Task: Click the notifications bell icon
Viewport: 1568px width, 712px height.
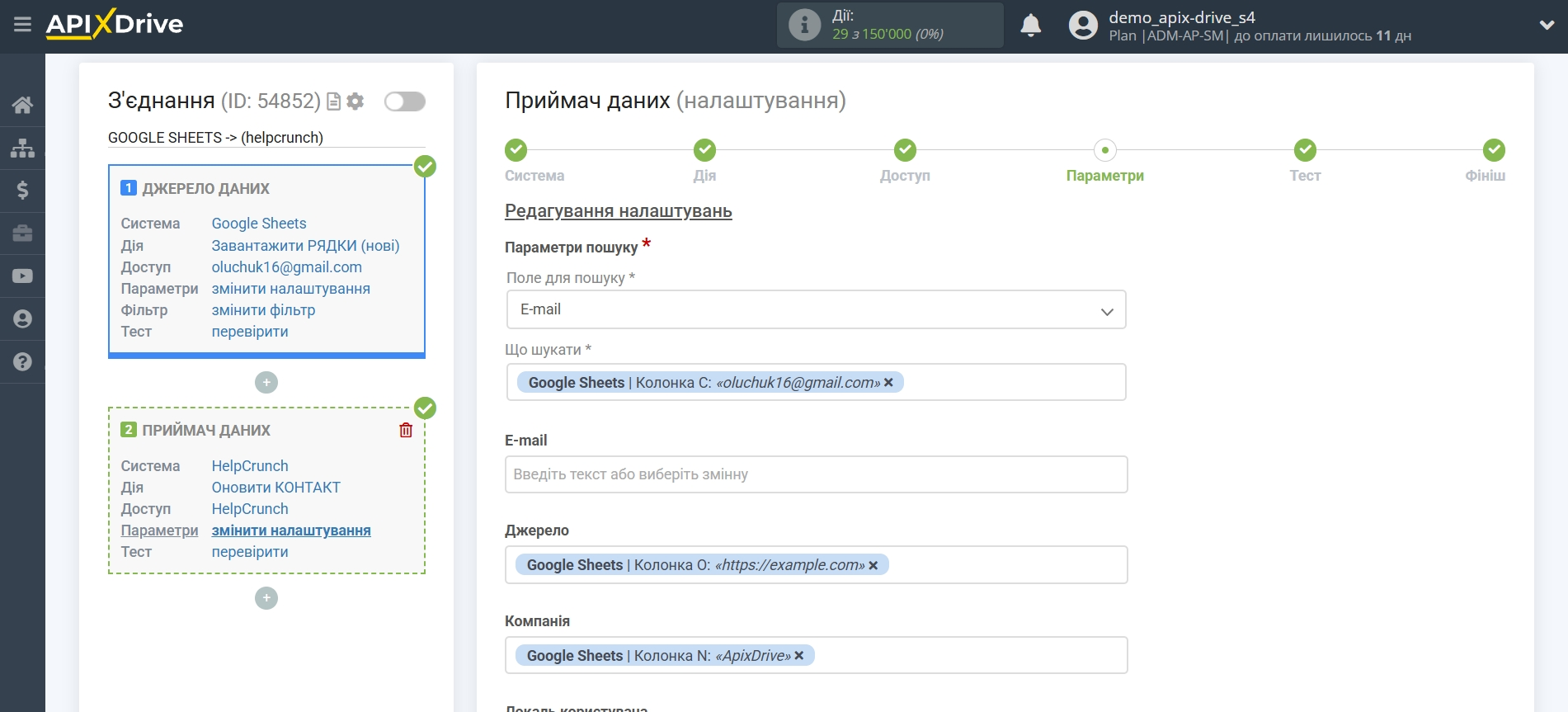Action: [1030, 26]
